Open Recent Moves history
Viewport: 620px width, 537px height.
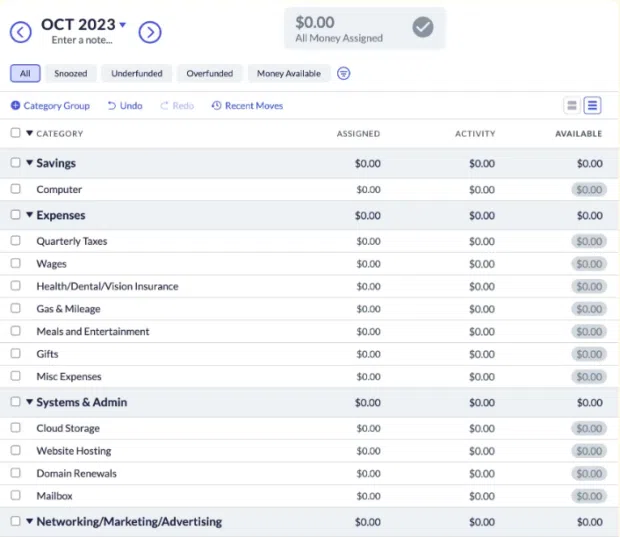click(247, 106)
